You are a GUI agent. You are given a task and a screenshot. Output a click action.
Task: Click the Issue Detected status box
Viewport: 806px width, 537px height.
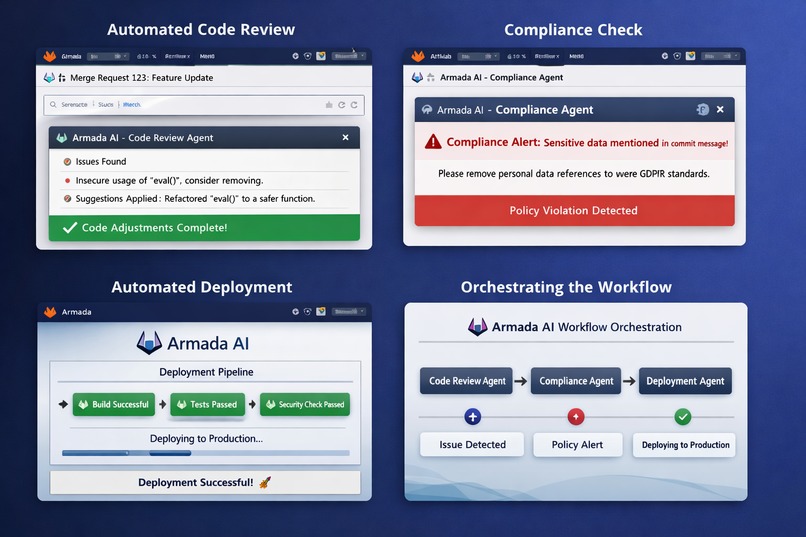tap(472, 445)
